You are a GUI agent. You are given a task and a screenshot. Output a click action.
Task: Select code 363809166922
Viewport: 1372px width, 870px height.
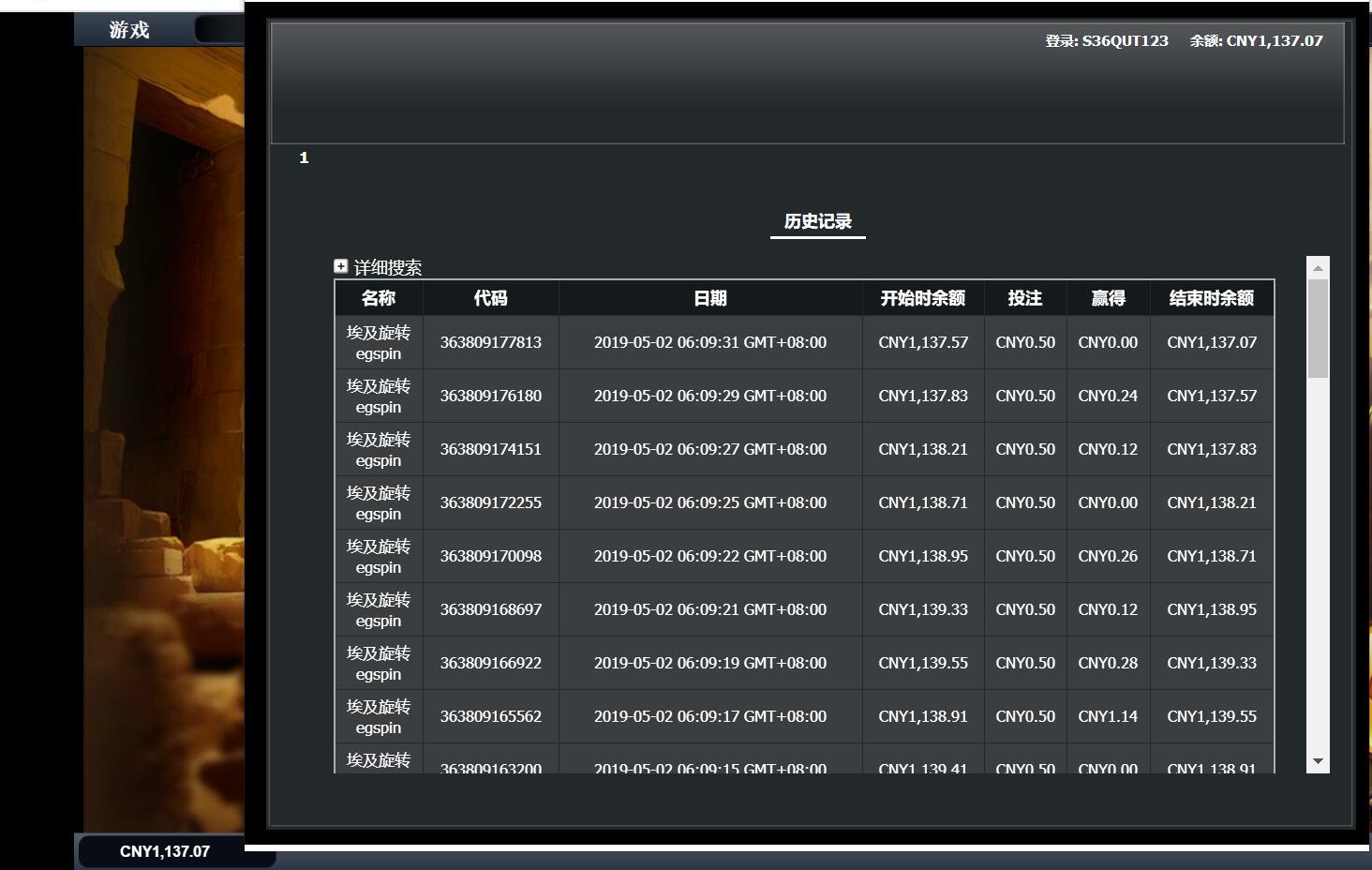click(x=491, y=663)
